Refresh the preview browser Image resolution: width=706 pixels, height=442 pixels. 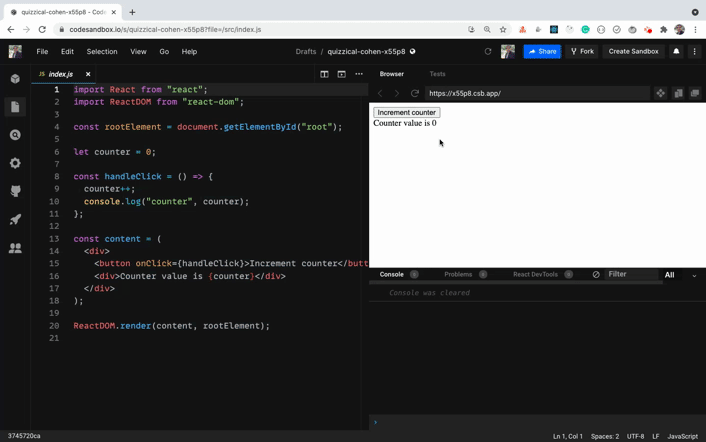[415, 93]
